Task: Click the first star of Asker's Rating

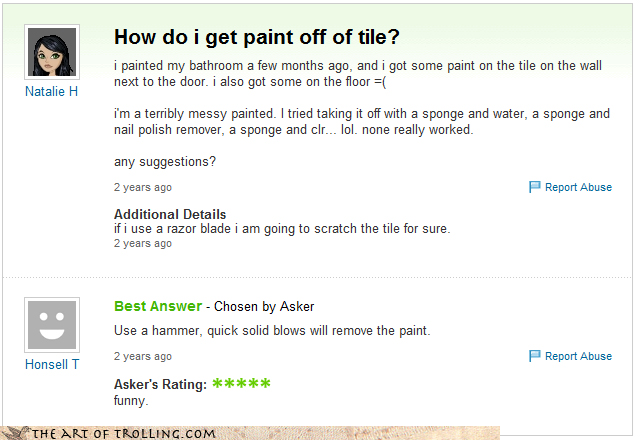Action: [x=218, y=384]
